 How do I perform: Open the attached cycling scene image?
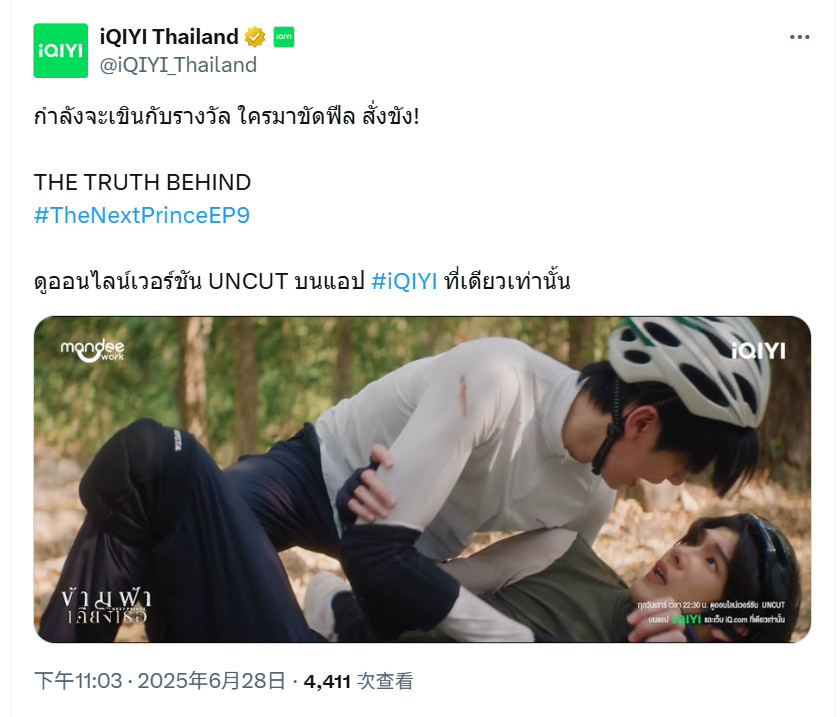coord(422,479)
